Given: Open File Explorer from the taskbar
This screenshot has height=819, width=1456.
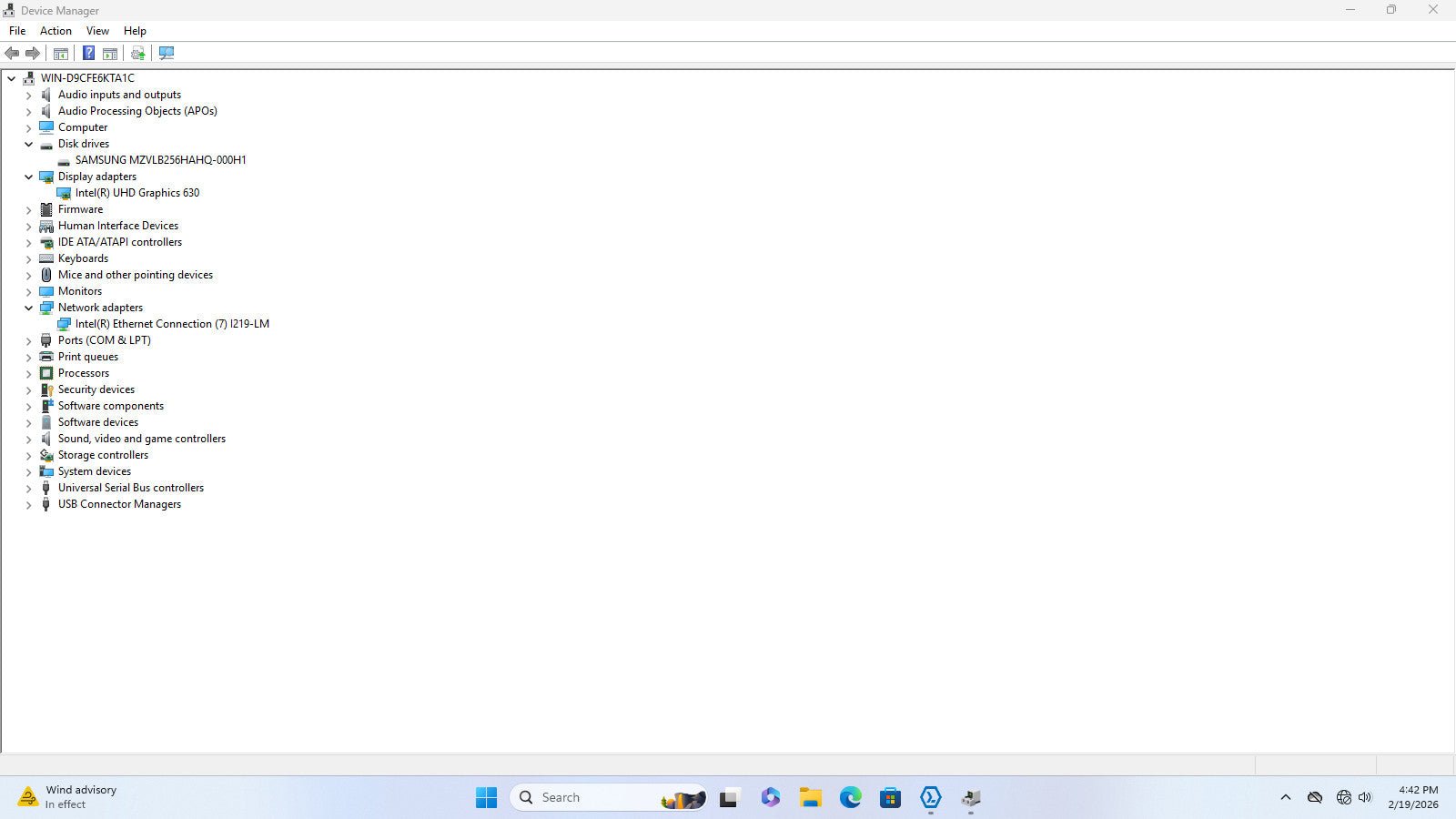Looking at the screenshot, I should [810, 798].
